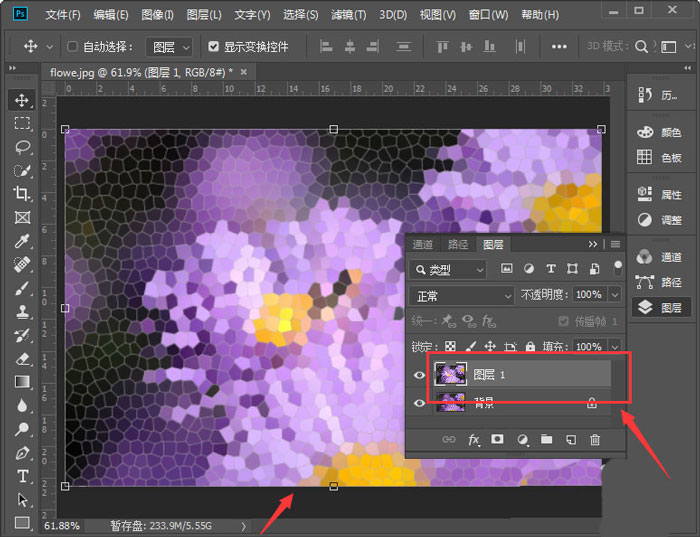Click the align bottom edges icon
700x537 pixels.
[x=490, y=46]
